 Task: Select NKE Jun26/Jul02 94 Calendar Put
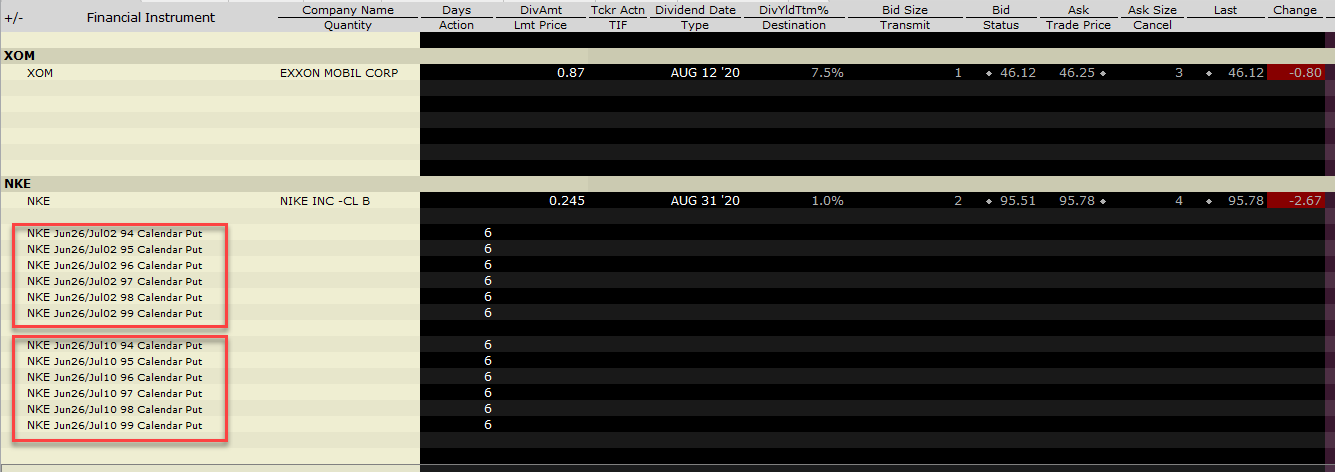coord(114,233)
